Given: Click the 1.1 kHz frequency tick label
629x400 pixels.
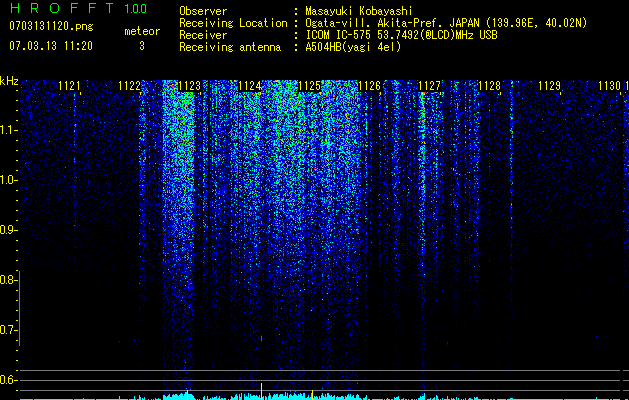Looking at the screenshot, I should coord(7,130).
